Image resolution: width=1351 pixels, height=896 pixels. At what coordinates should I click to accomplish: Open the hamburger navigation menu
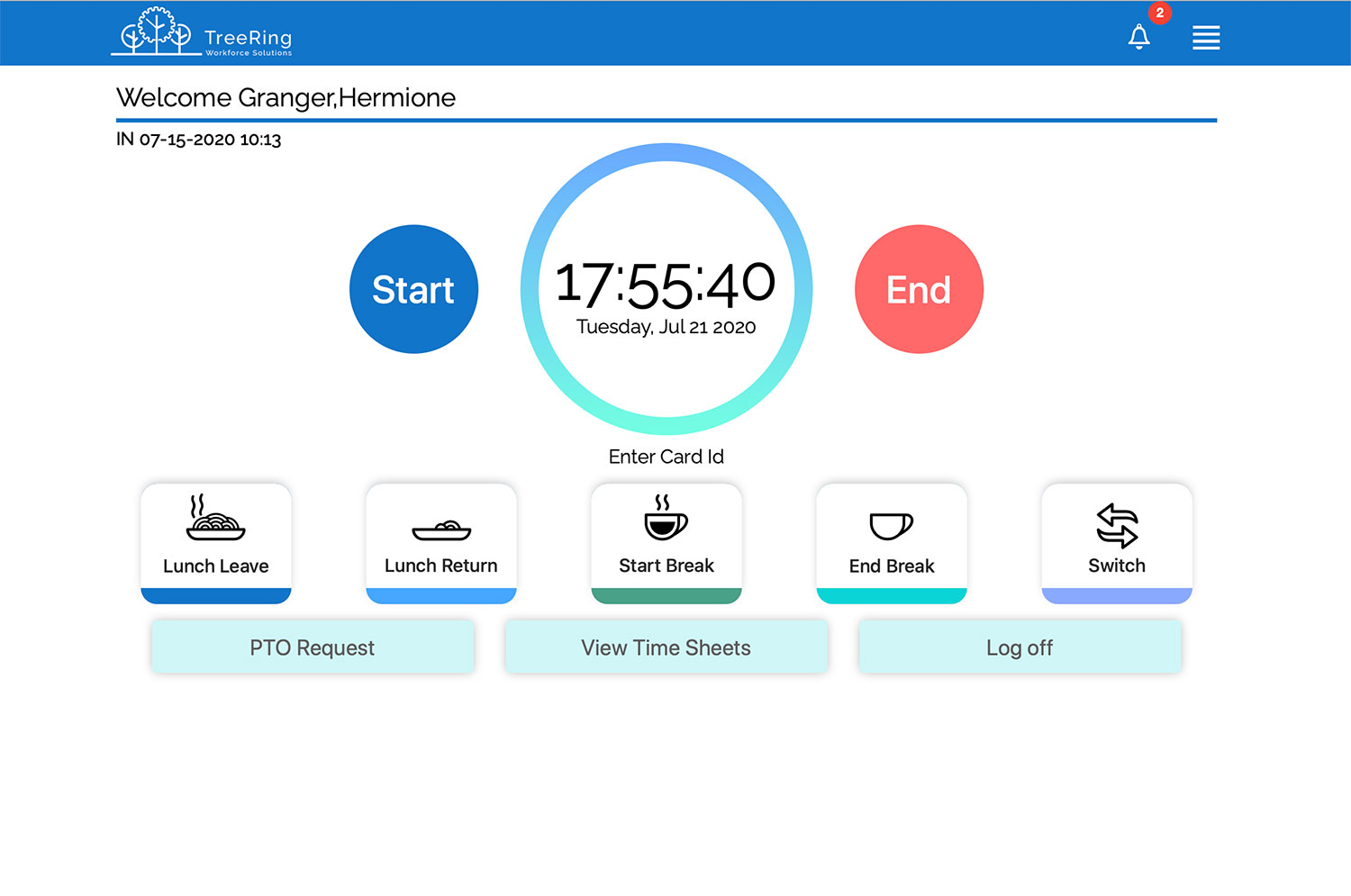(x=1205, y=37)
